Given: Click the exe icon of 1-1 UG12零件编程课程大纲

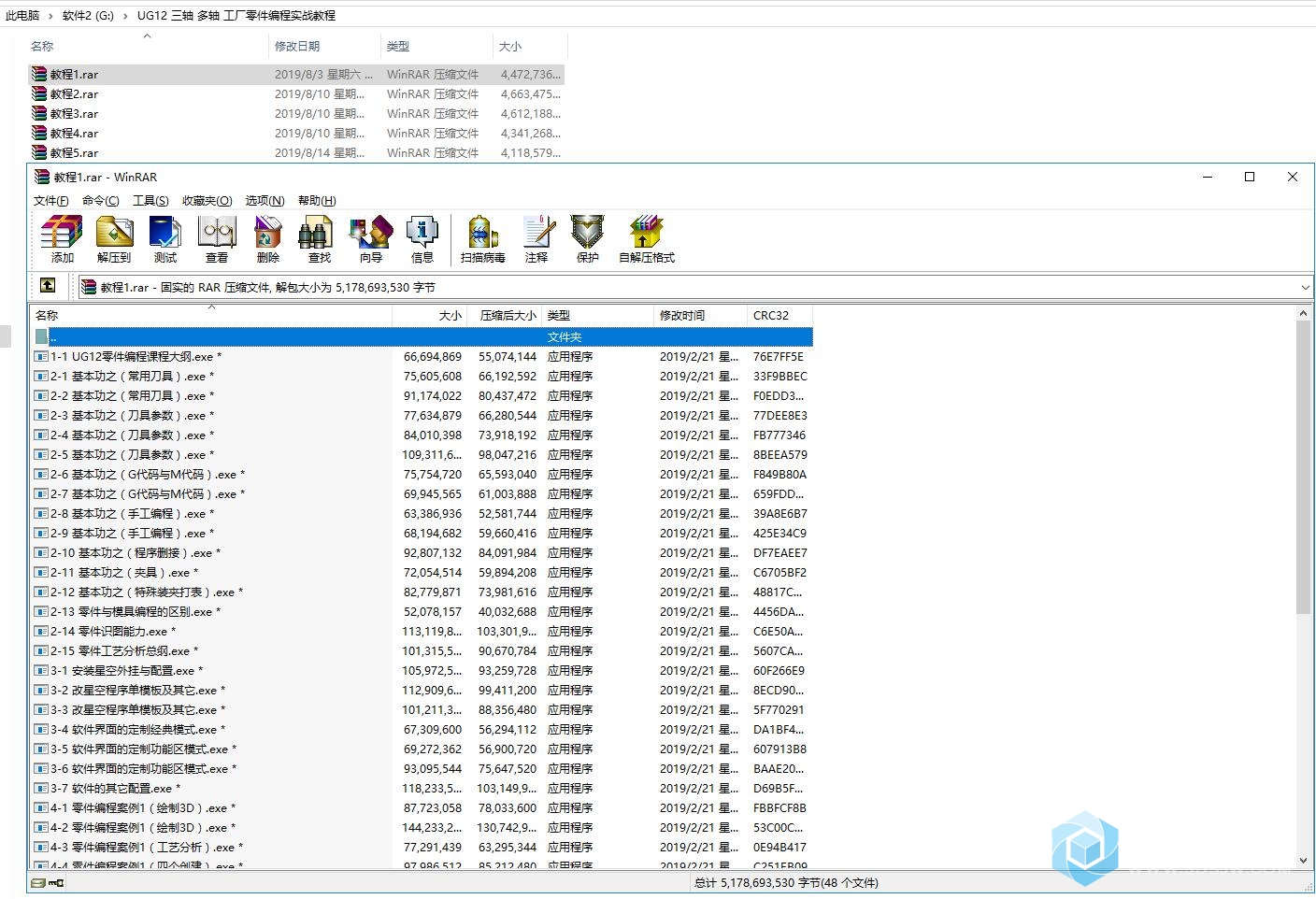Looking at the screenshot, I should 41,356.
